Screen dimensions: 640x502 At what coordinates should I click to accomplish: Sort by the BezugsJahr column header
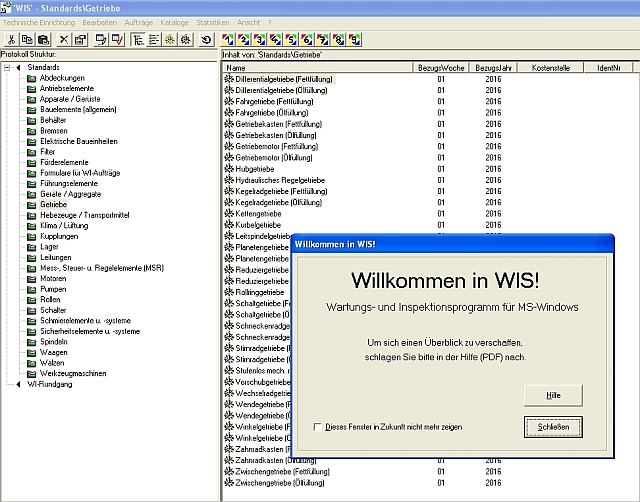point(493,68)
